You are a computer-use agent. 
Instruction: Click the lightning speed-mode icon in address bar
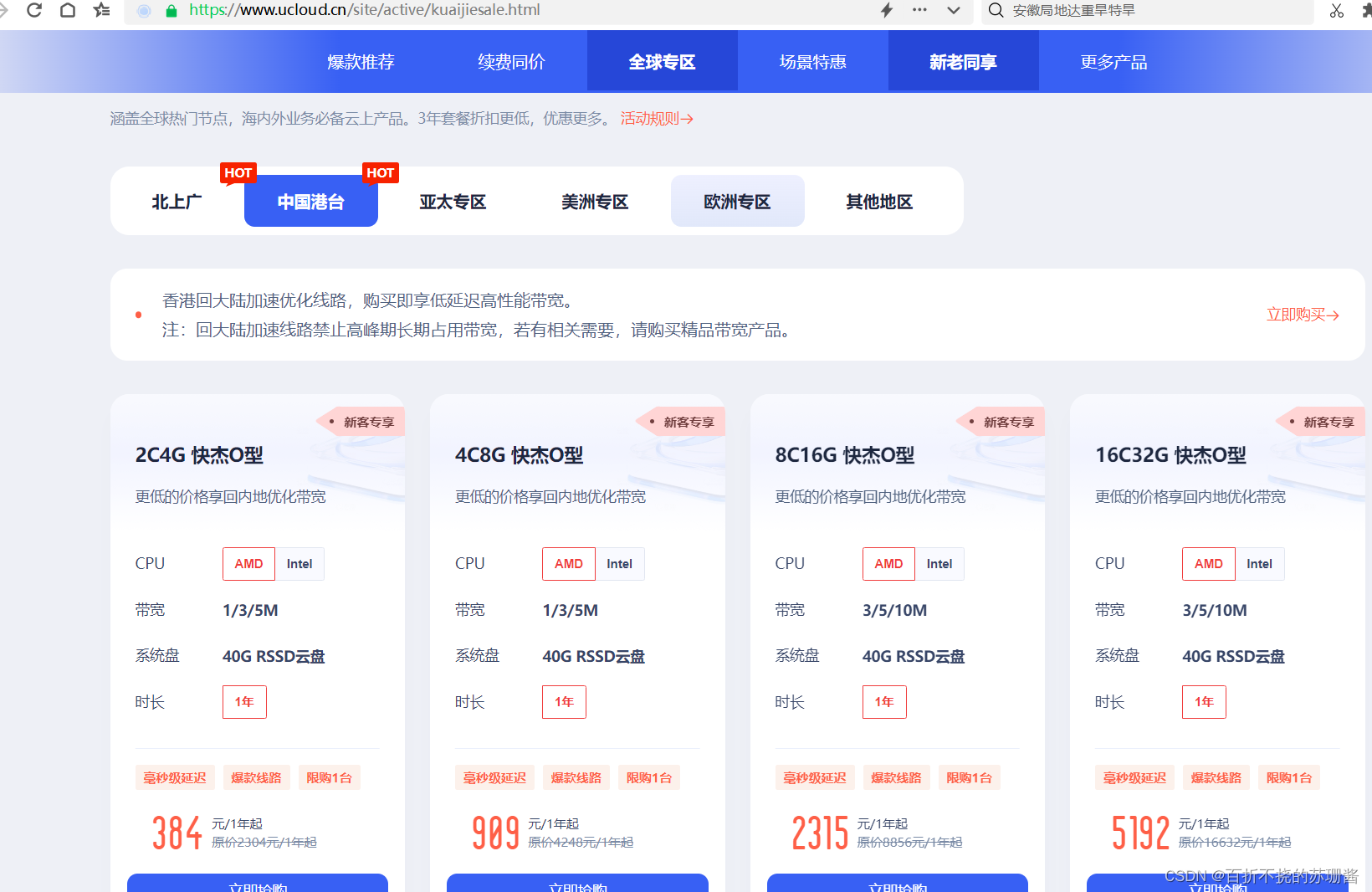(x=887, y=10)
